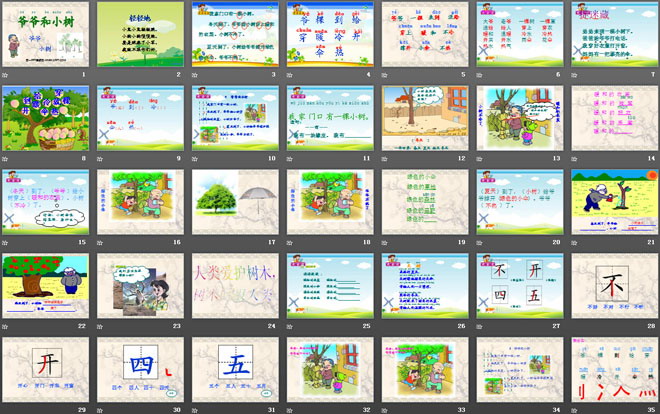Select slide 32 thumbnail
Image resolution: width=660 pixels, height=414 pixels.
click(330, 369)
